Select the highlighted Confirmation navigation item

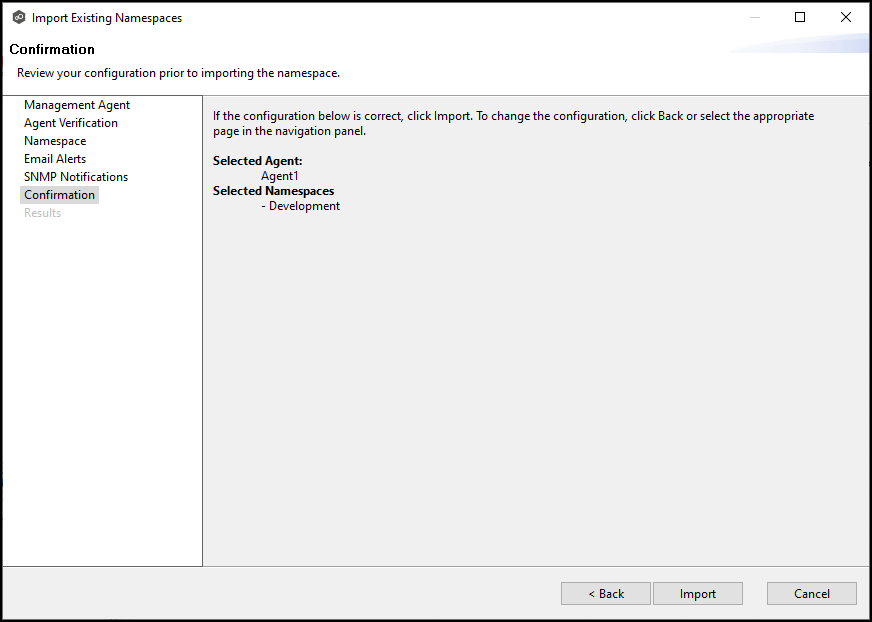click(60, 195)
